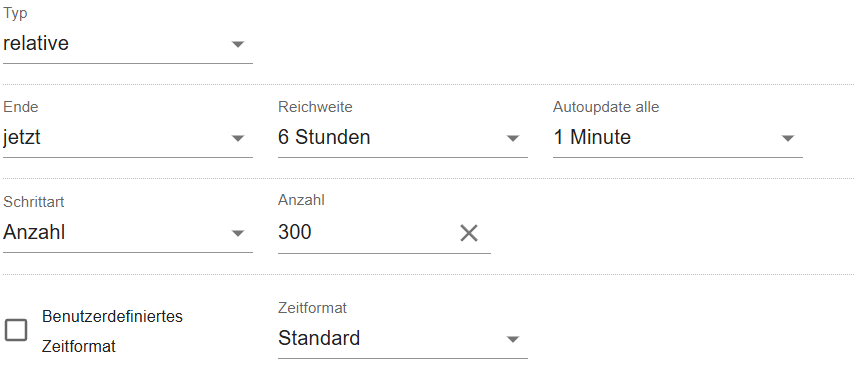Image resolution: width=854 pixels, height=378 pixels.
Task: Open the Typ dropdown showing 'relative'
Action: pyautogui.click(x=127, y=44)
